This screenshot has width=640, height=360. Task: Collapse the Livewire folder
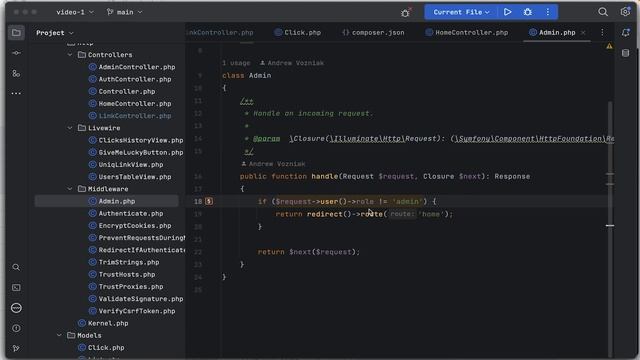(x=70, y=128)
